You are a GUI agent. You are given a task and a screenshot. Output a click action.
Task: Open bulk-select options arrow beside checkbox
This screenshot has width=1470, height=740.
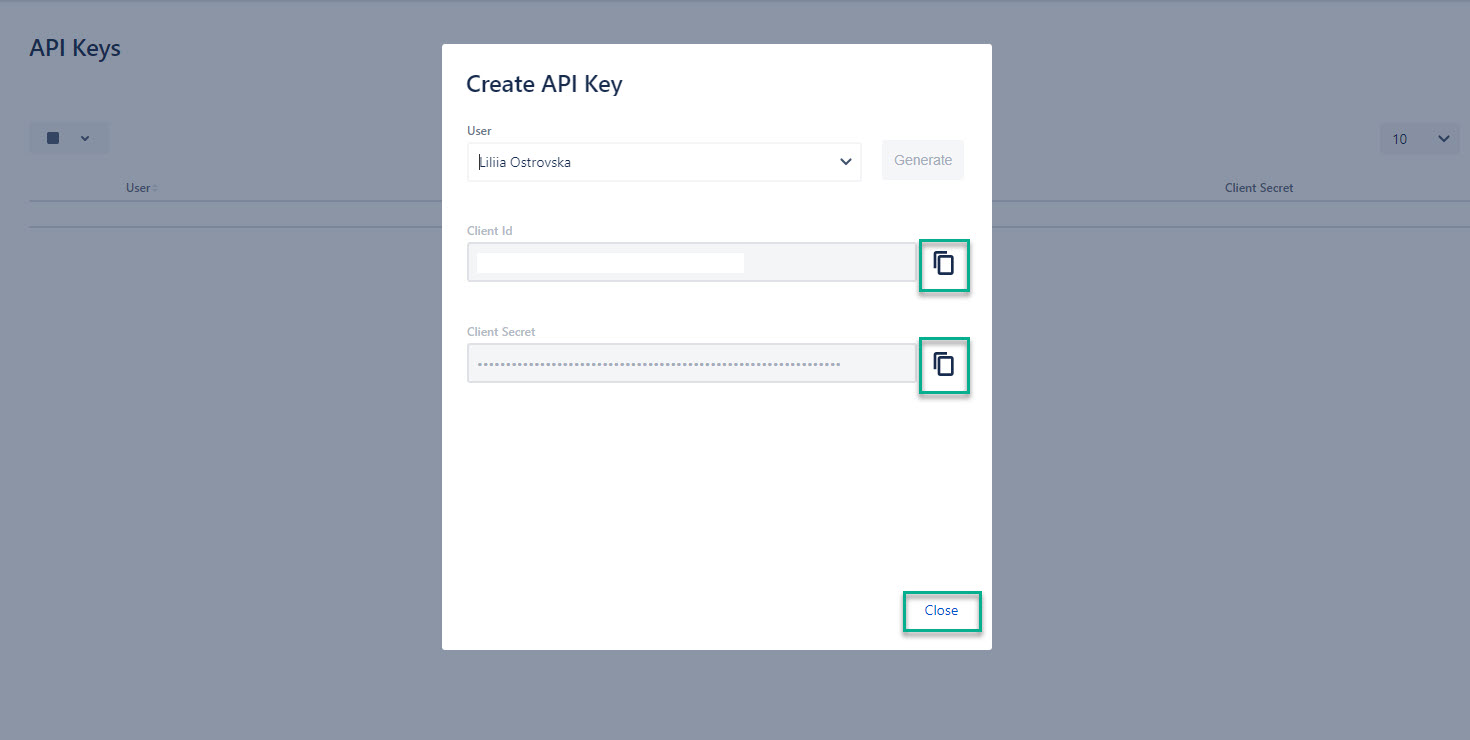pyautogui.click(x=85, y=138)
